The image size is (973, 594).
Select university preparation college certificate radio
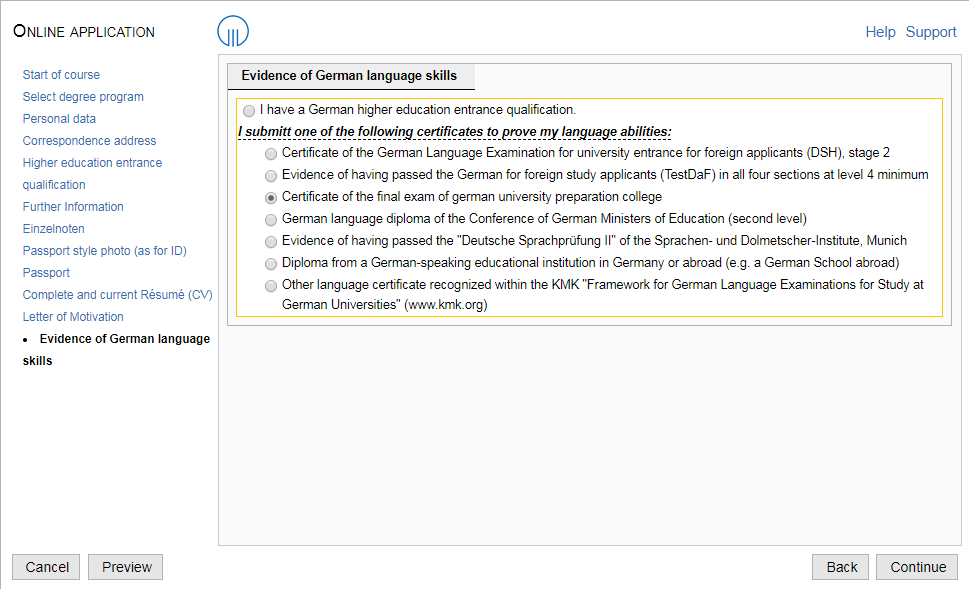tap(271, 198)
